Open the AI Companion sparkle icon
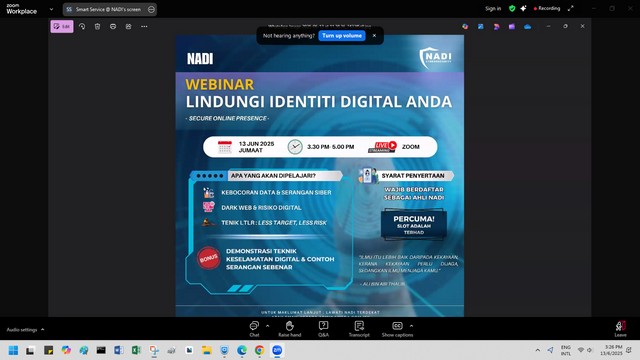This screenshot has height=360, width=640. (523, 8)
